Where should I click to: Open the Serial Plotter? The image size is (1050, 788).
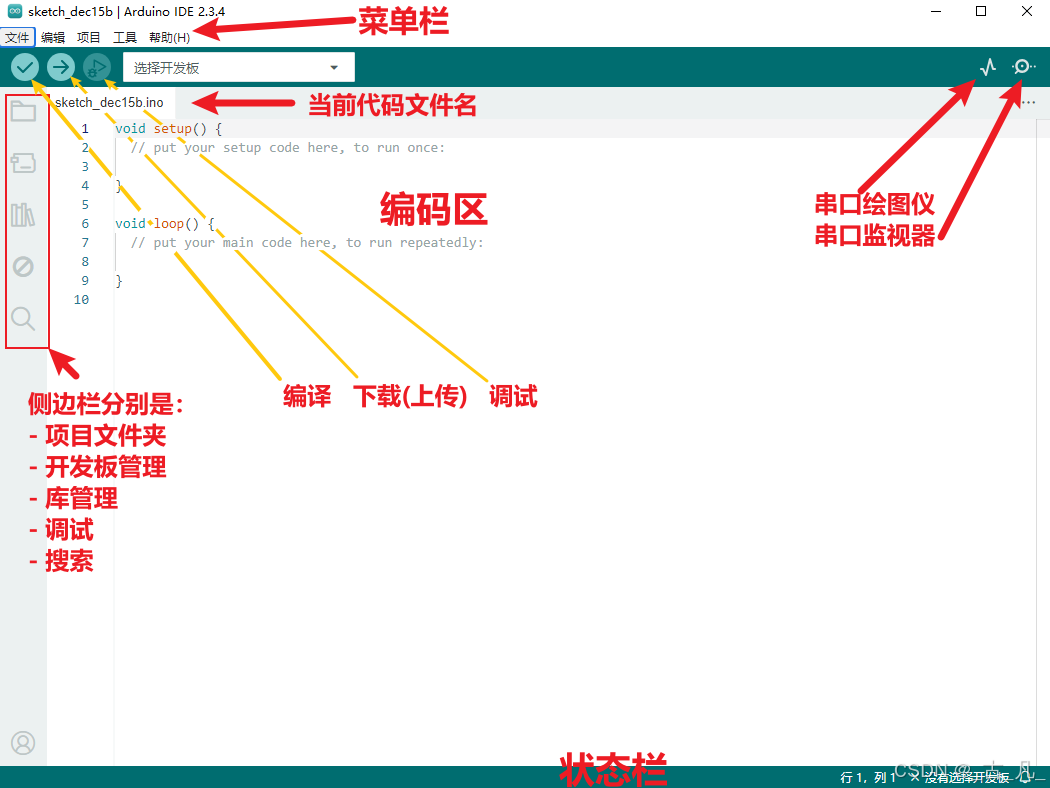(x=988, y=67)
